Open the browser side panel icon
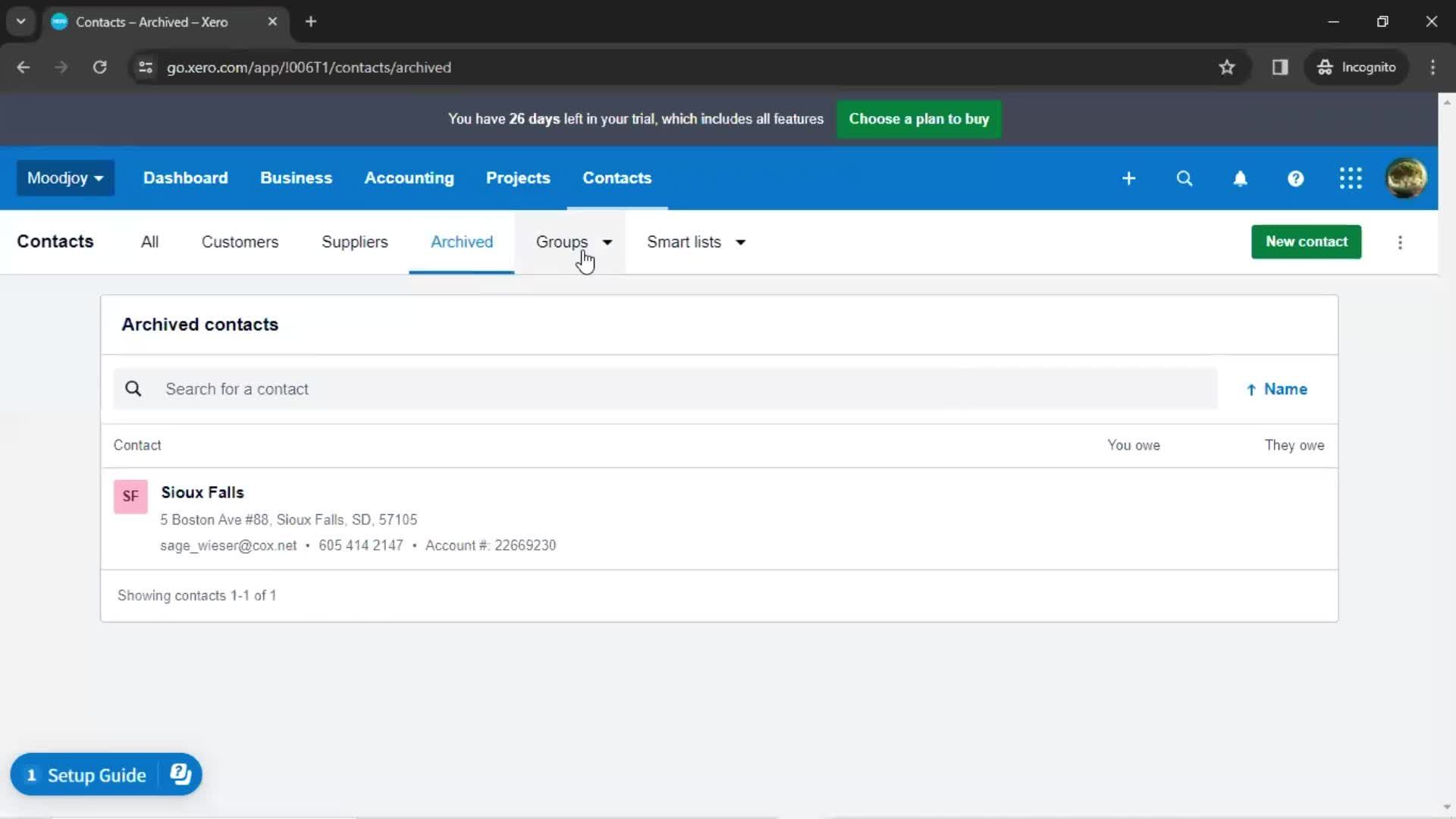The height and width of the screenshot is (819, 1456). tap(1280, 67)
